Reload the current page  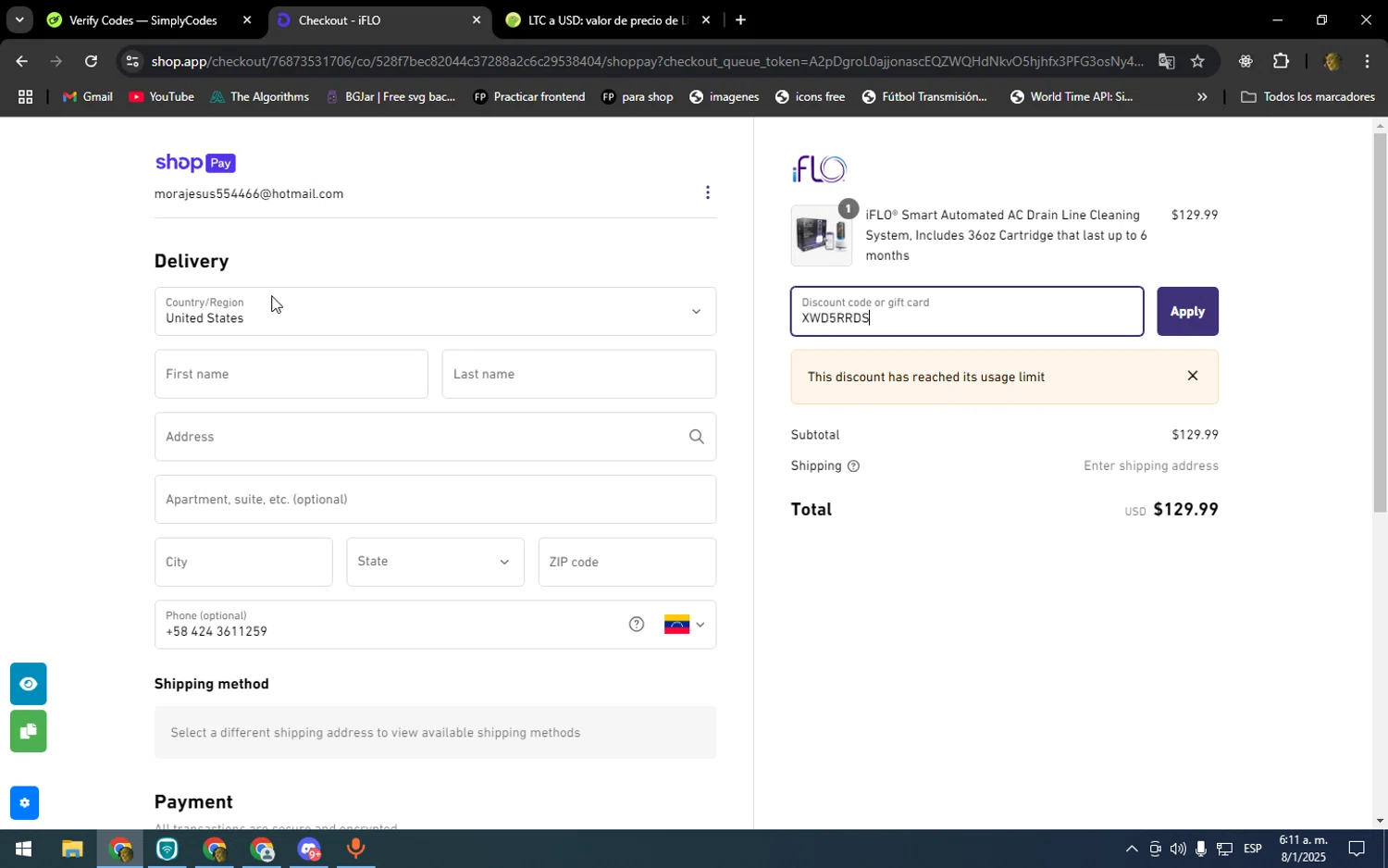coord(91,61)
